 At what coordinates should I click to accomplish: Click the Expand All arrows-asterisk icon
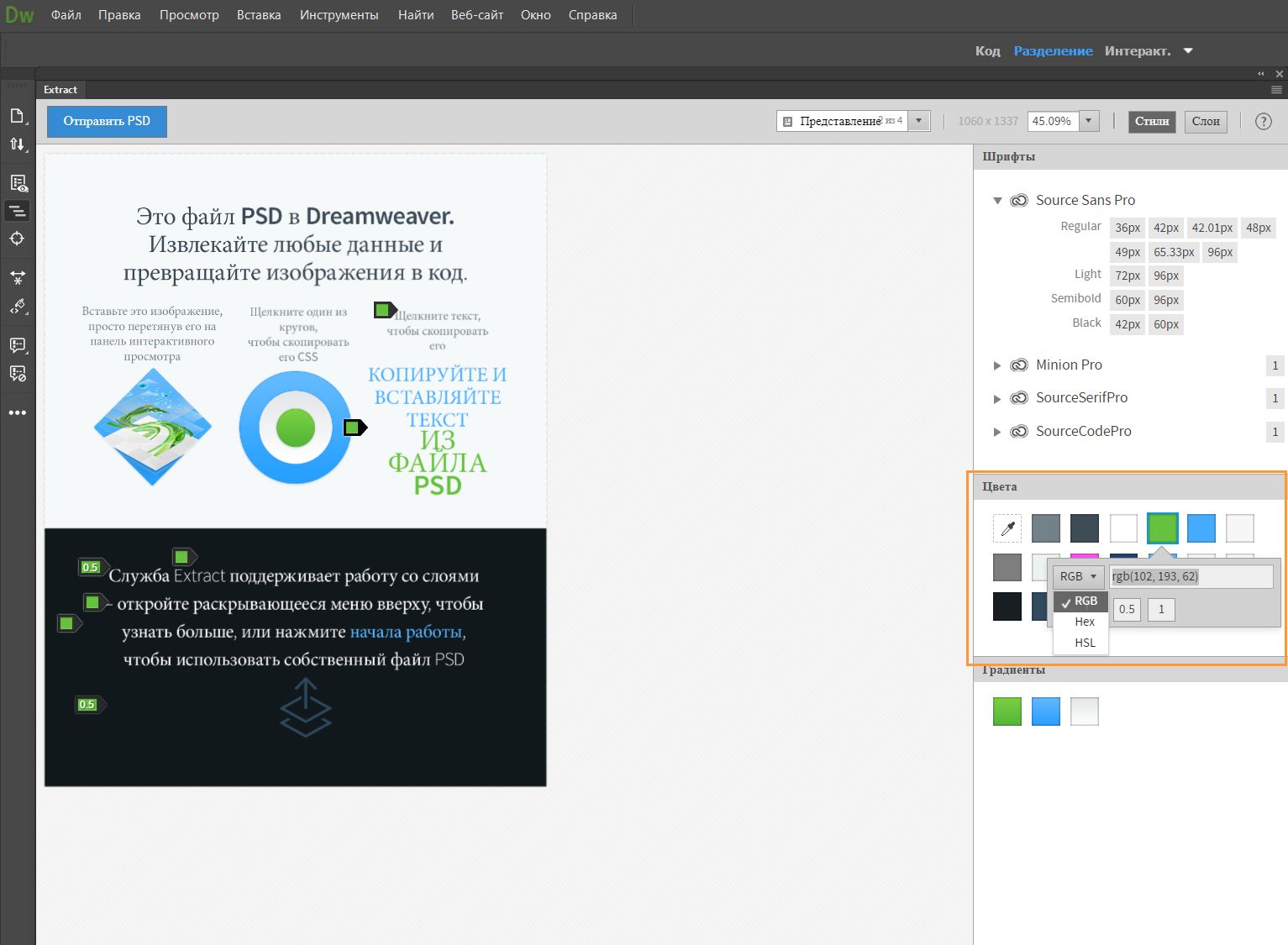(17, 277)
